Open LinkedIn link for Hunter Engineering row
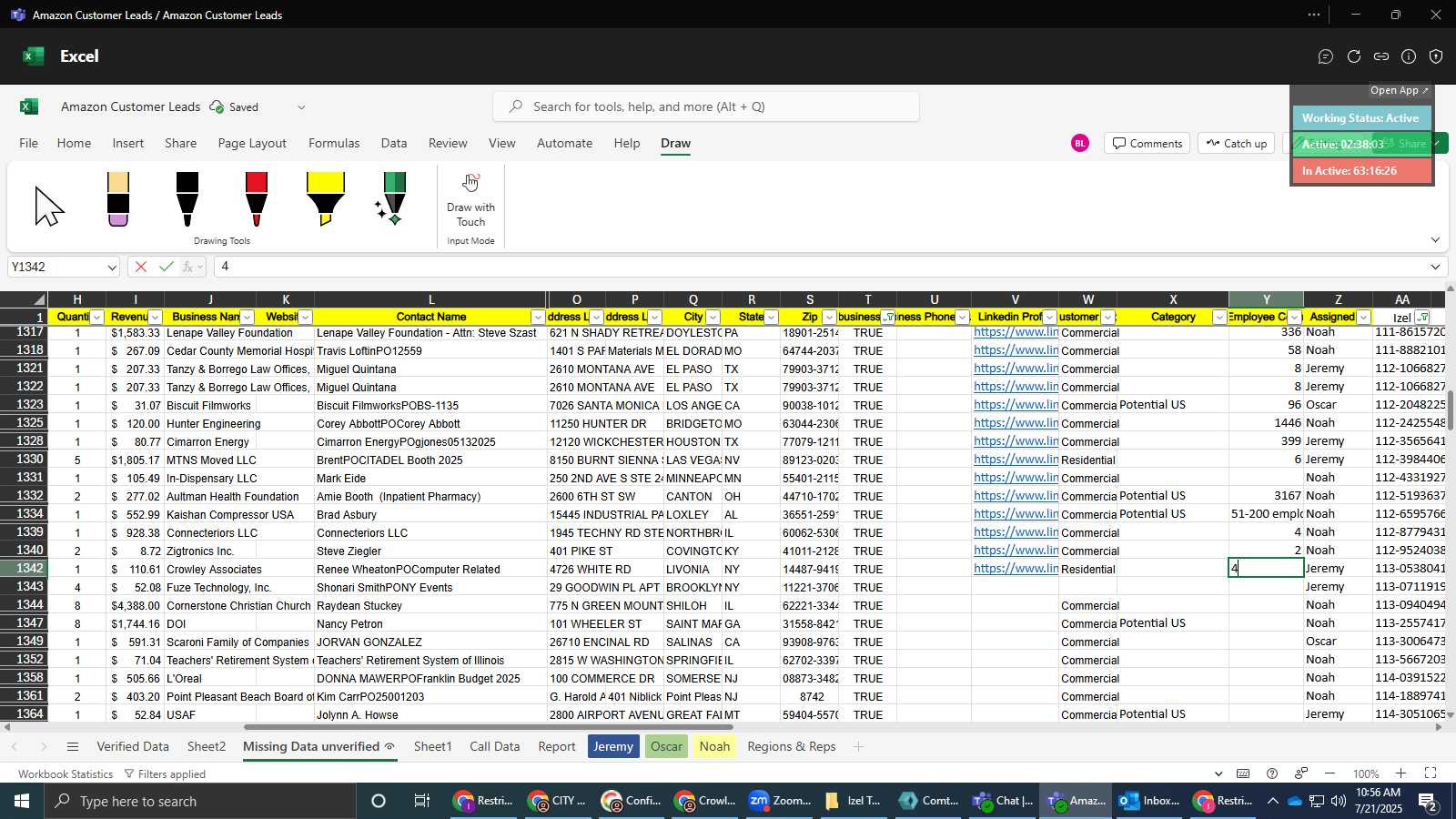Screen dimensions: 1456x819 coord(1016,423)
